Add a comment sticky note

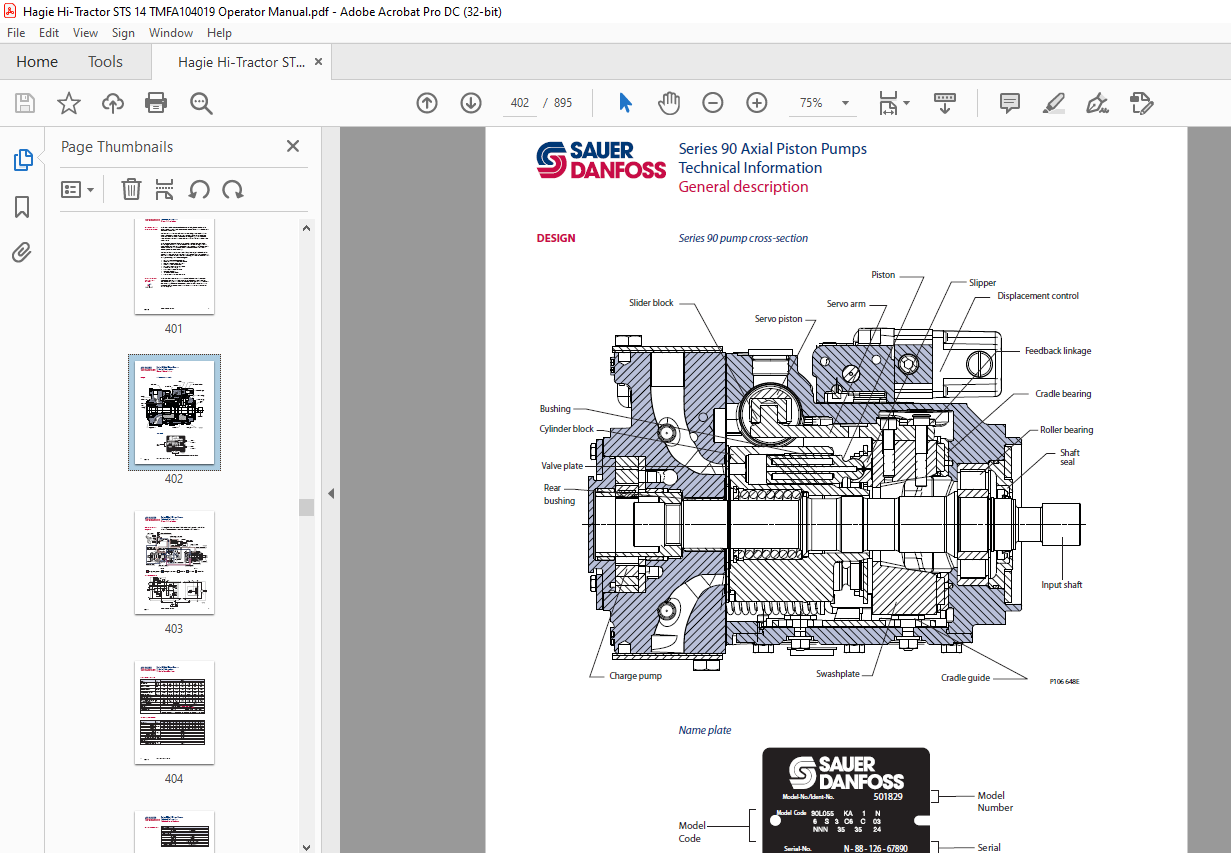pos(1010,103)
